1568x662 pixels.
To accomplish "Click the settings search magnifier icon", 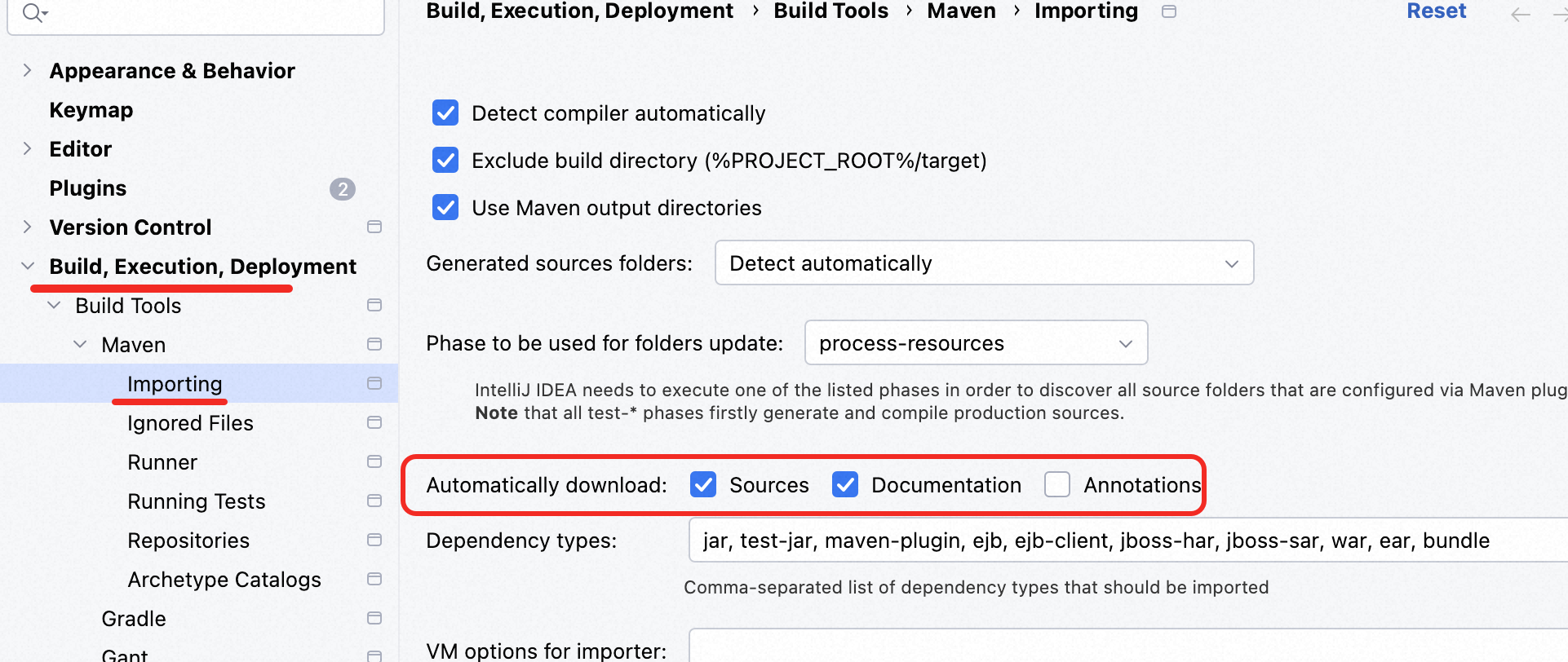I will [33, 12].
